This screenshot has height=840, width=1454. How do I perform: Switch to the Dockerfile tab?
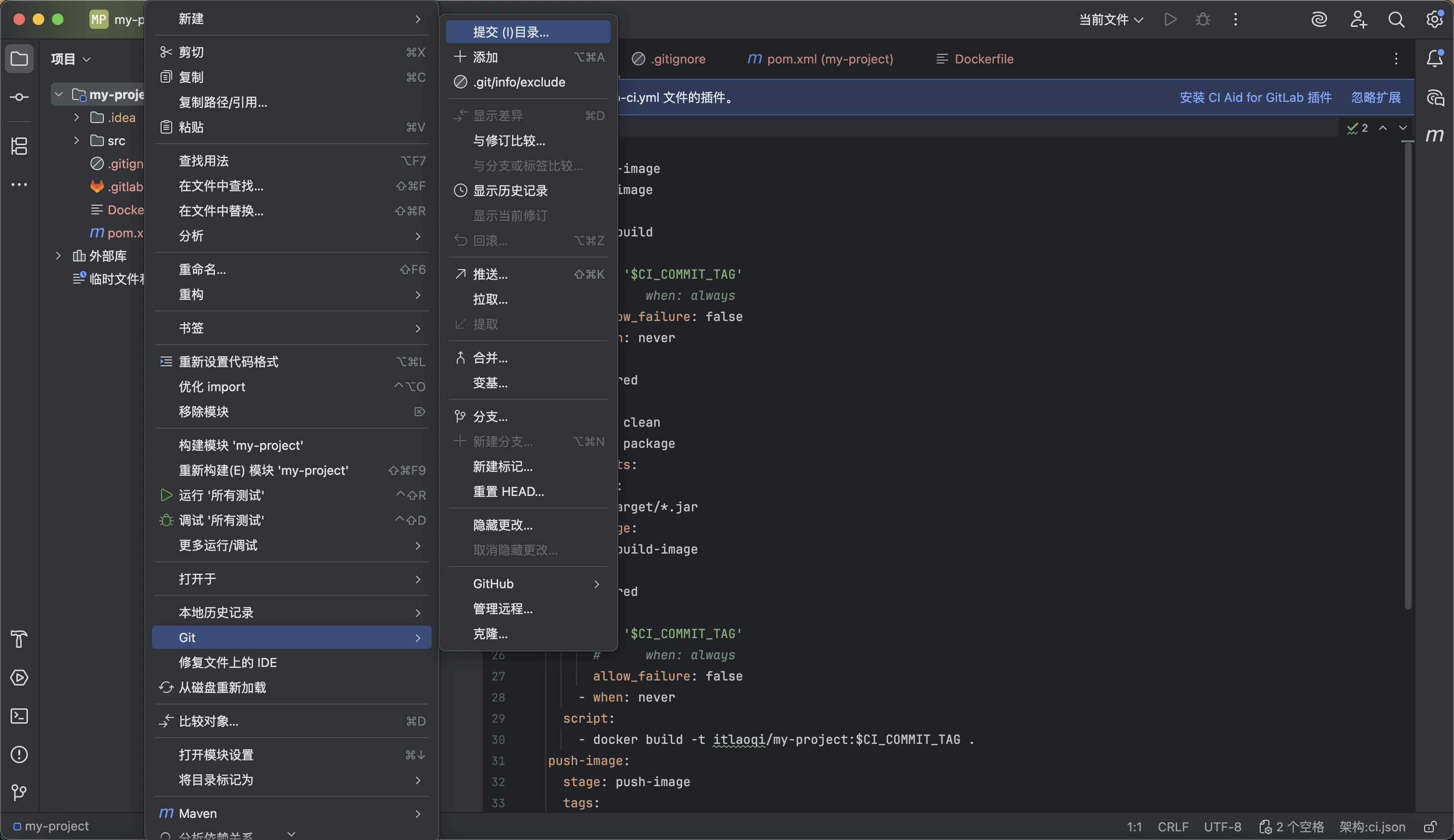pyautogui.click(x=983, y=59)
